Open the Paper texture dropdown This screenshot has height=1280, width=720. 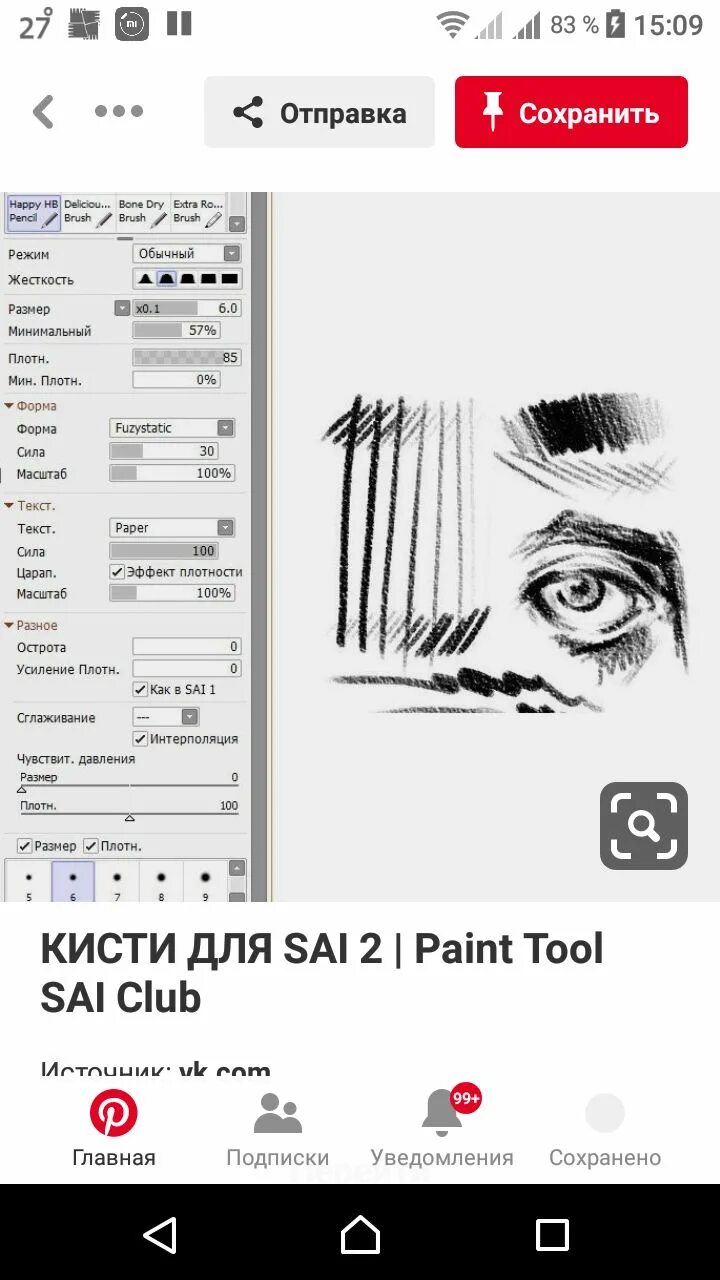(x=172, y=528)
